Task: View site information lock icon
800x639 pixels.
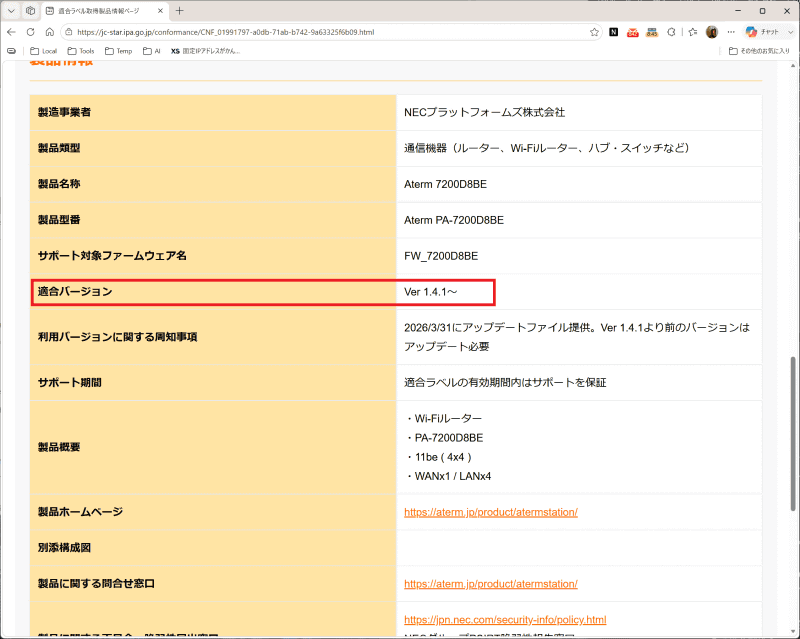Action: pyautogui.click(x=68, y=32)
